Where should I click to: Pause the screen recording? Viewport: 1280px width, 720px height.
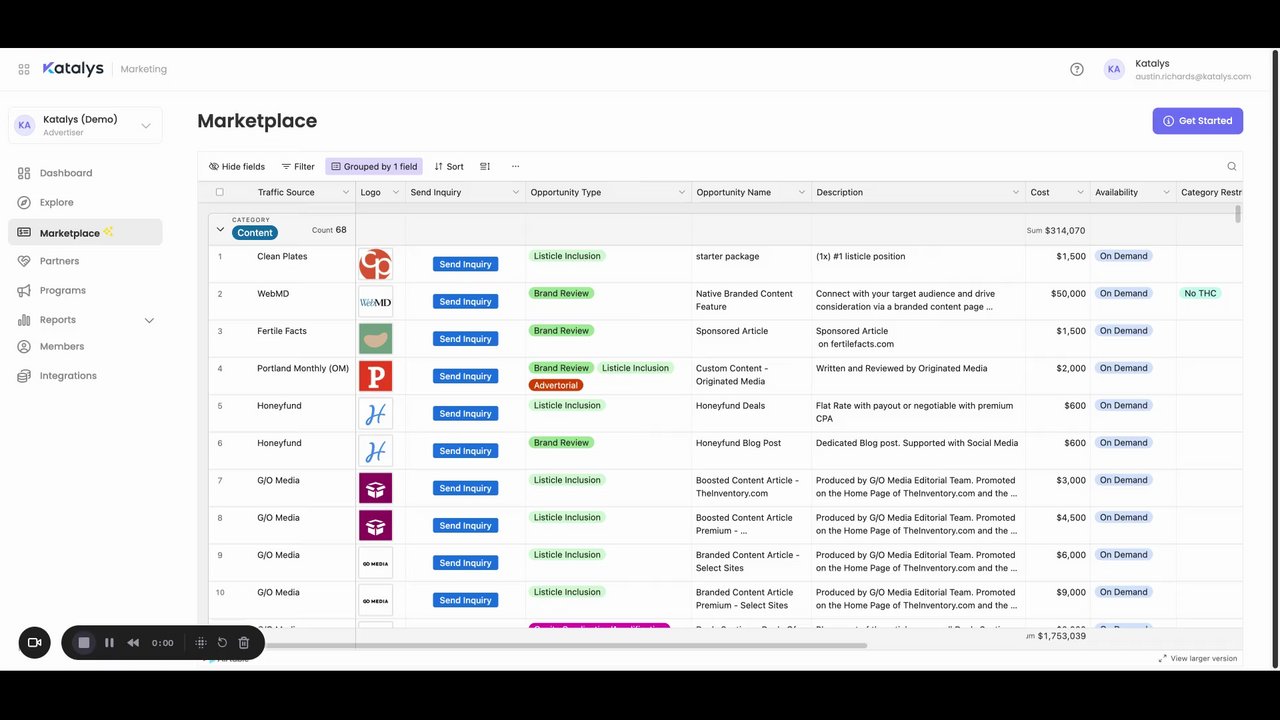pyautogui.click(x=109, y=643)
